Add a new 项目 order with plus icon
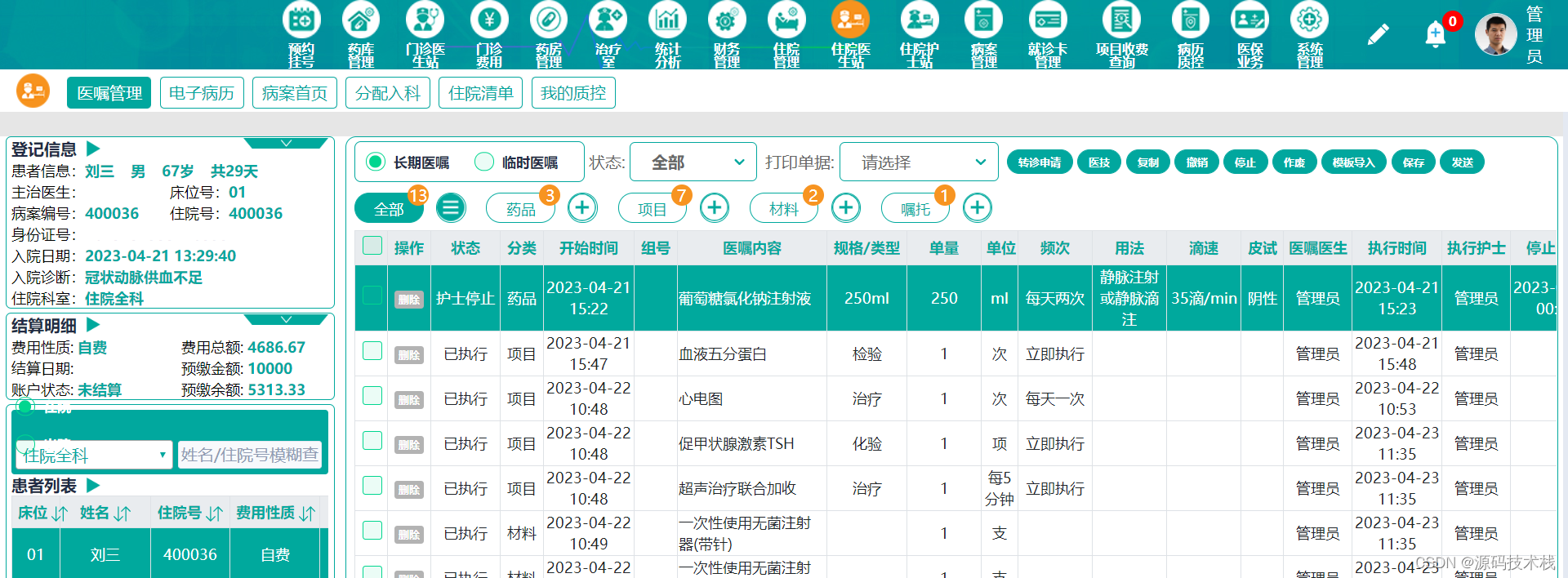This screenshot has width=1568, height=578. tap(715, 207)
